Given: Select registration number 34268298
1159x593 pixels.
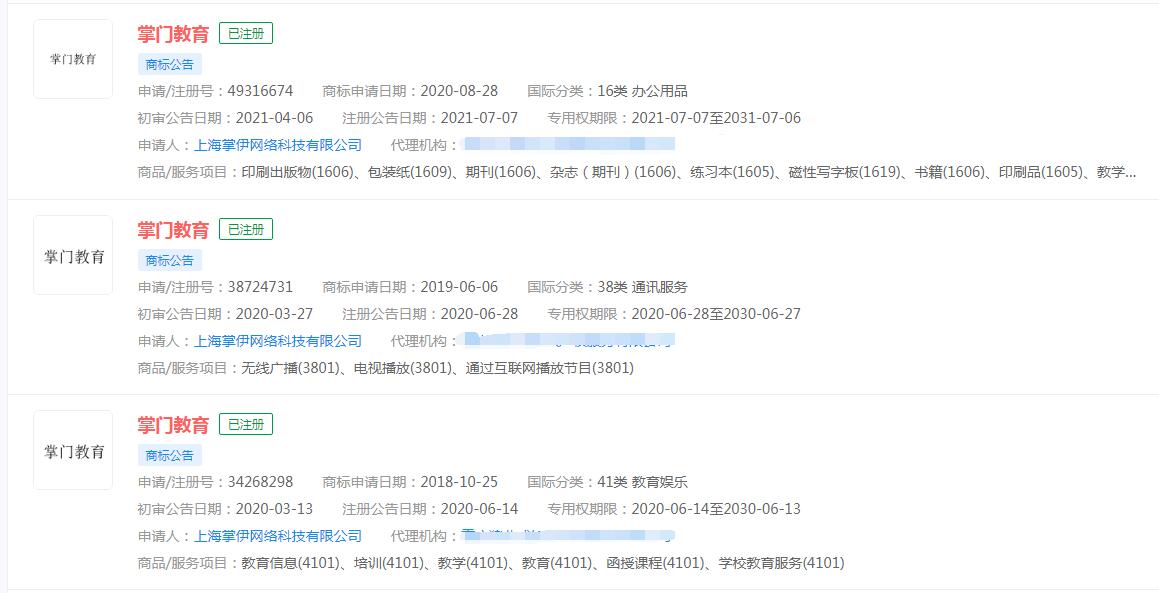Looking at the screenshot, I should click(x=260, y=482).
